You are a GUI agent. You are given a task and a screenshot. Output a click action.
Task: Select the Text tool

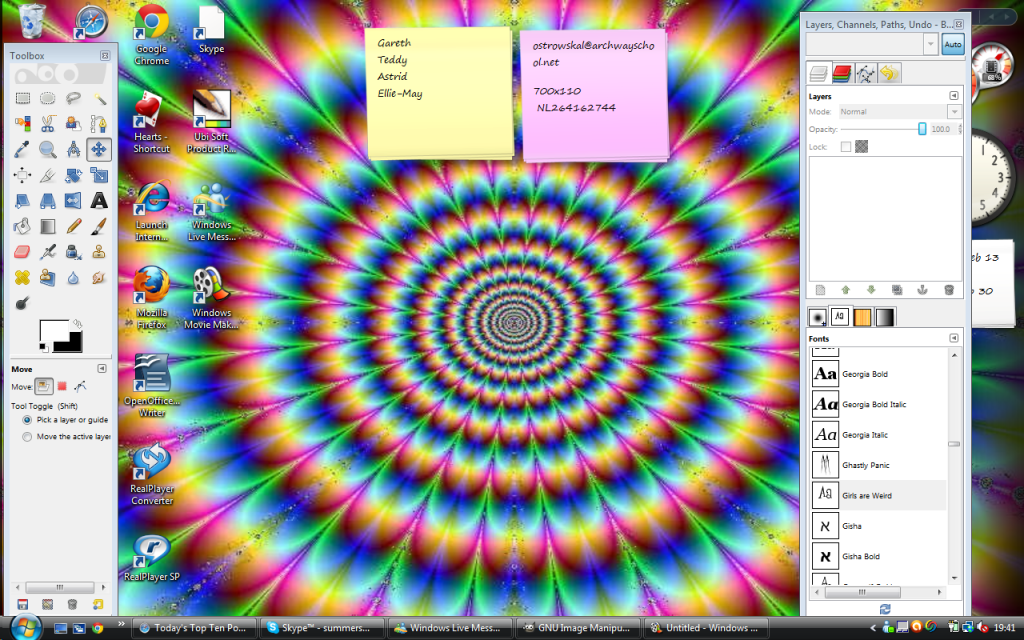point(99,200)
